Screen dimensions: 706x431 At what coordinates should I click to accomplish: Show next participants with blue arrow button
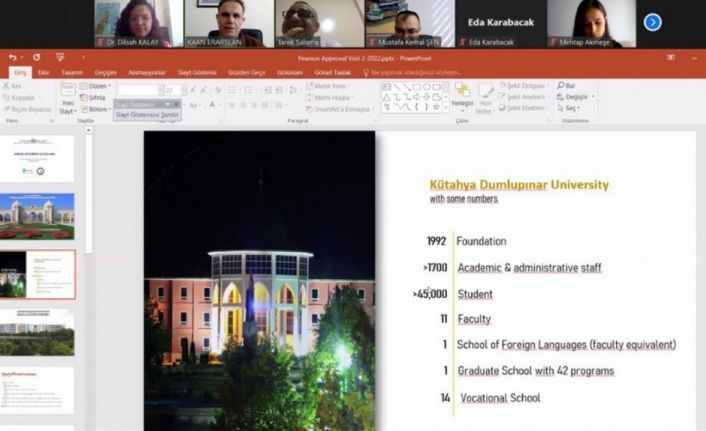pos(652,21)
